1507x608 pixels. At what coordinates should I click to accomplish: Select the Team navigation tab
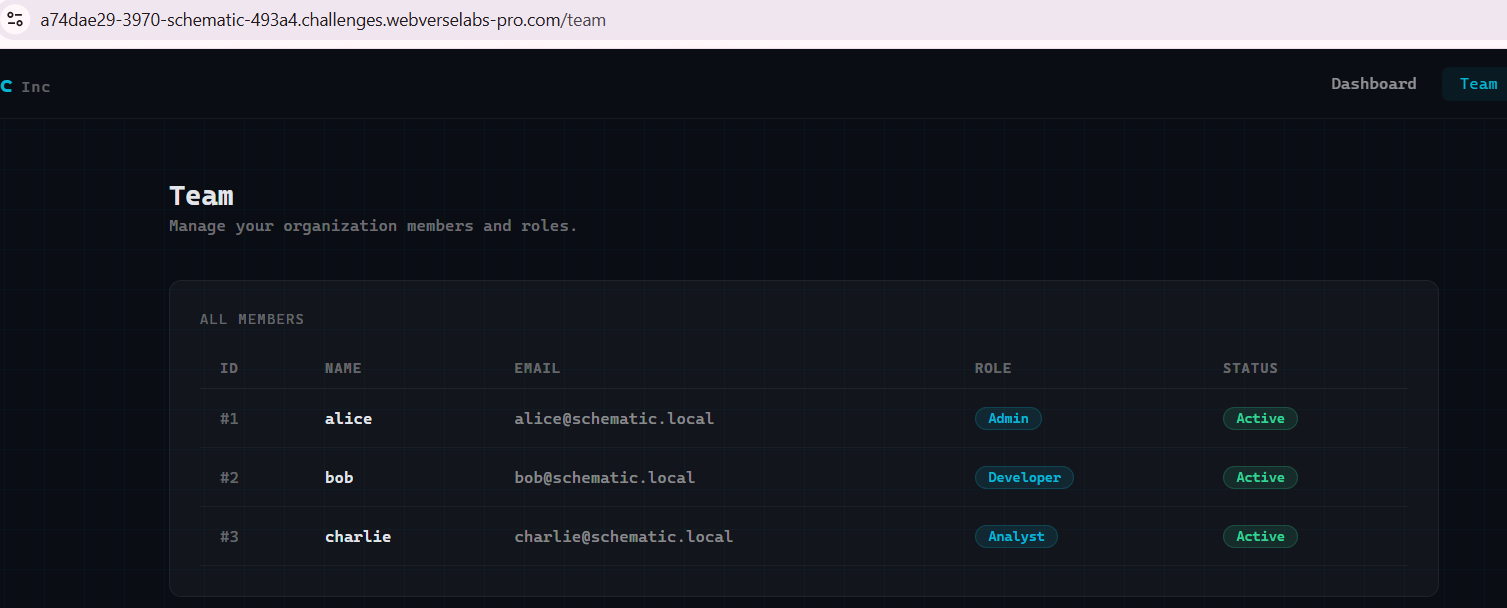(x=1477, y=84)
